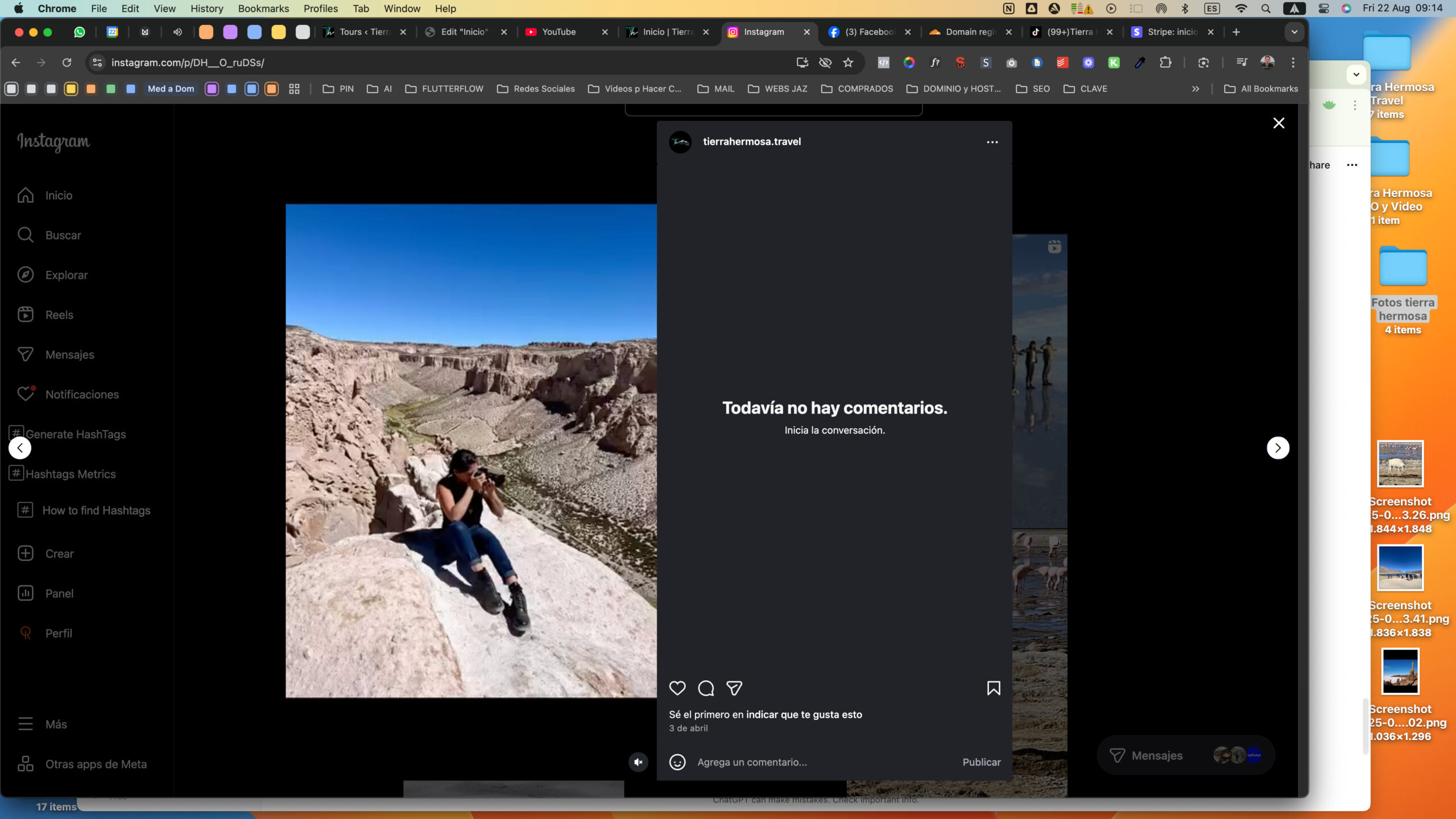The height and width of the screenshot is (819, 1456).
Task: Open Redes Sociales bookmark folder
Action: click(x=536, y=89)
